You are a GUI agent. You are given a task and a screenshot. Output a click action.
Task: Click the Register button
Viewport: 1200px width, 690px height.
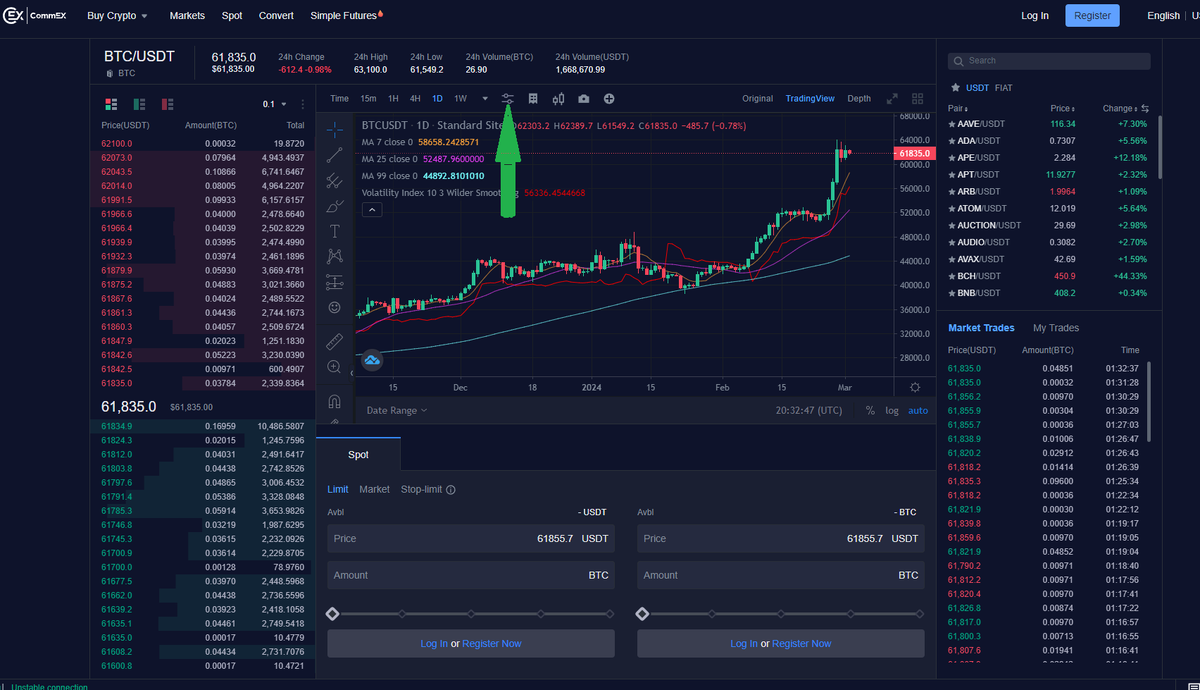pos(1092,15)
